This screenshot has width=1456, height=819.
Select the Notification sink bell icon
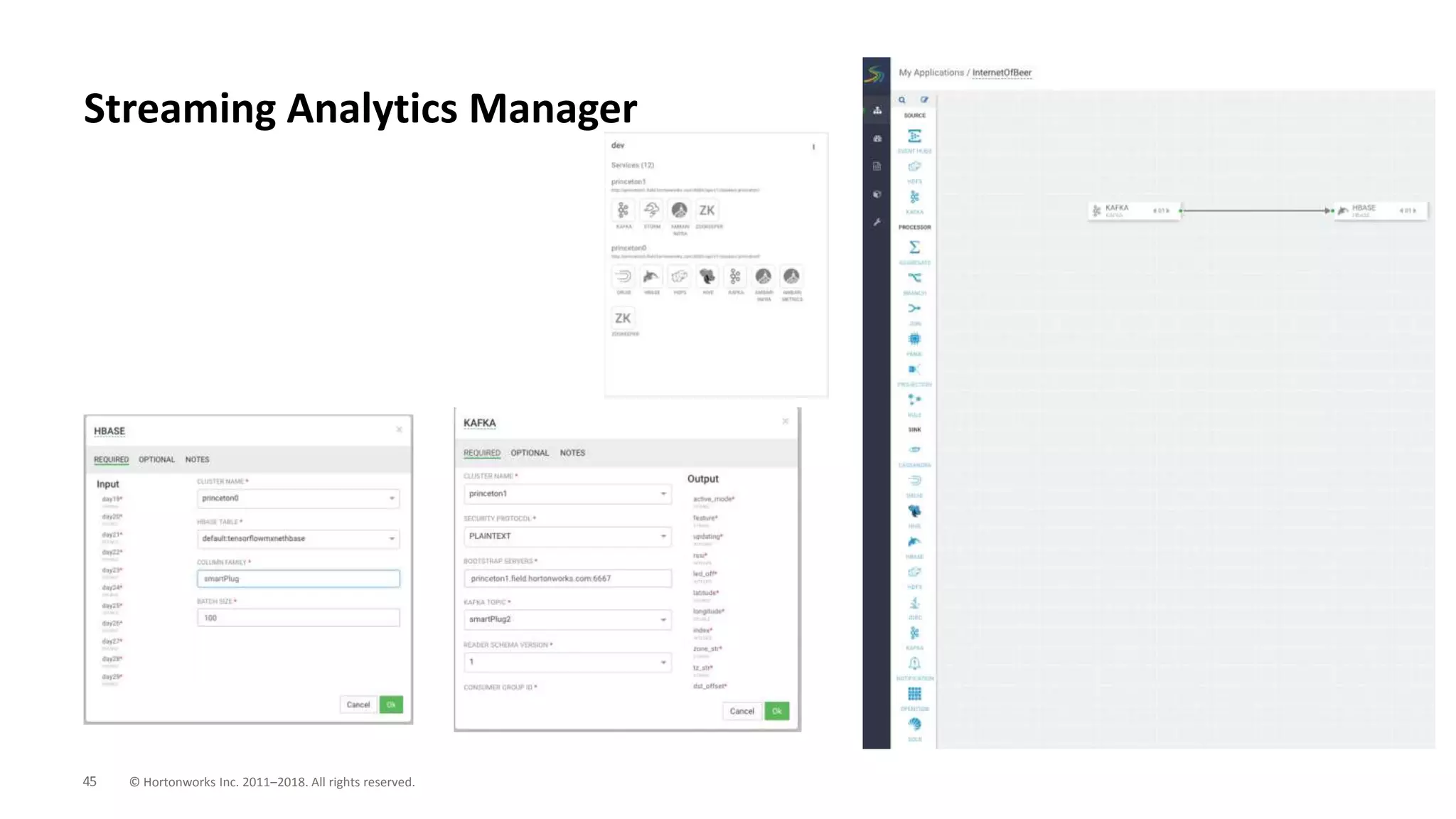[x=914, y=663]
